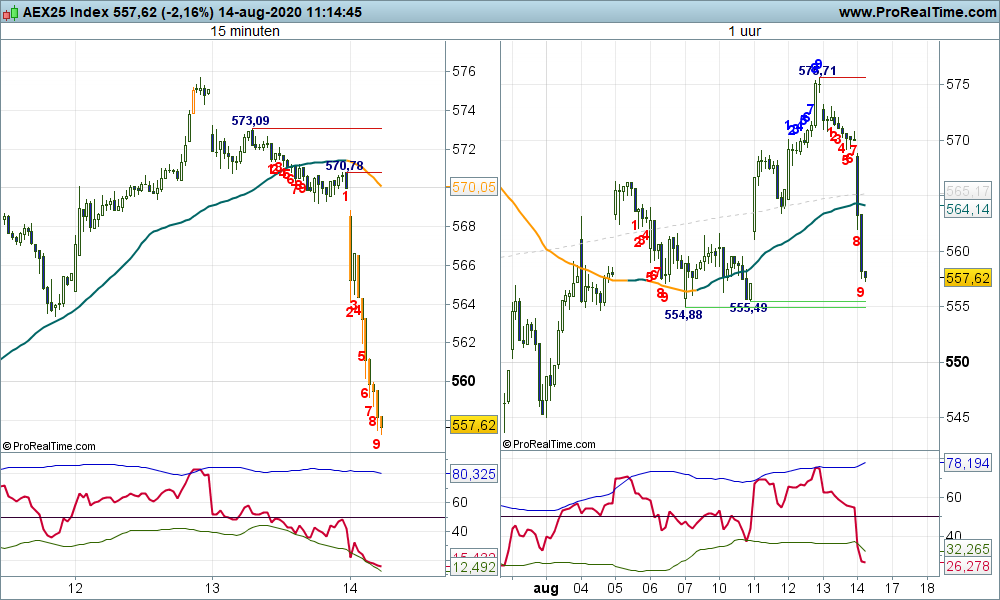Click the green 12,492 indicator value
Viewport: 1000px width, 600px height.
point(473,567)
